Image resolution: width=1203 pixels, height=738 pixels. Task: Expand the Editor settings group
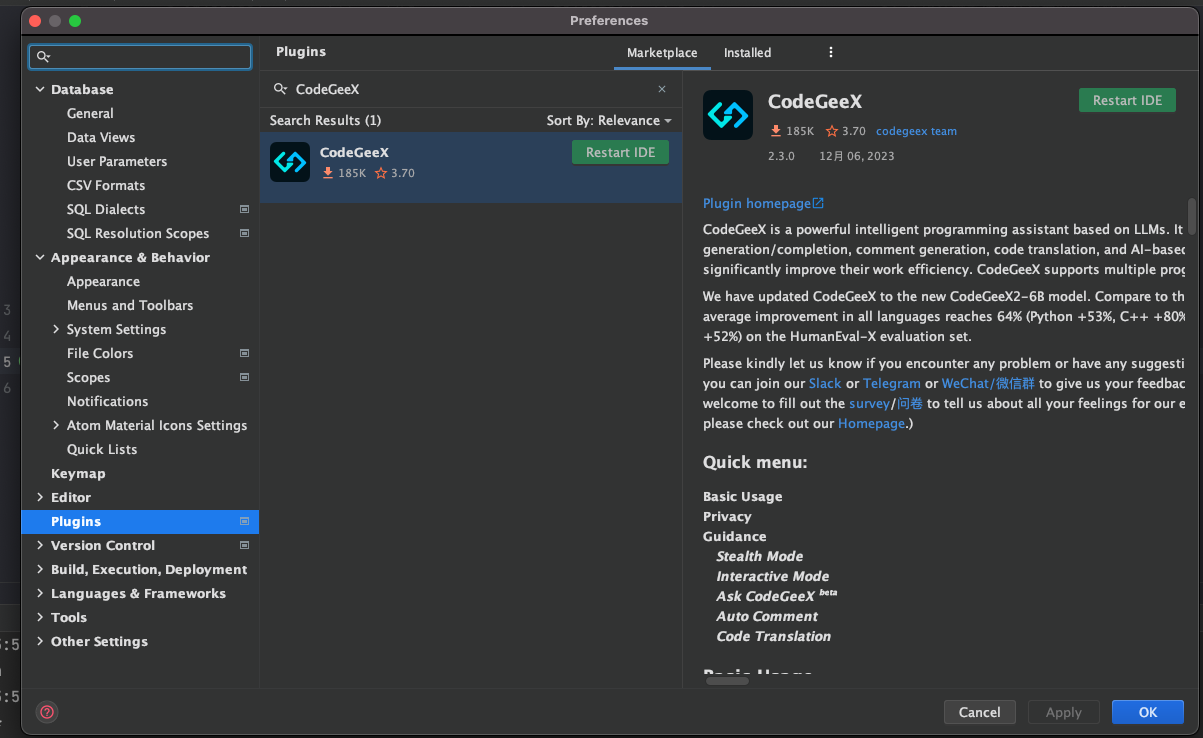(40, 497)
